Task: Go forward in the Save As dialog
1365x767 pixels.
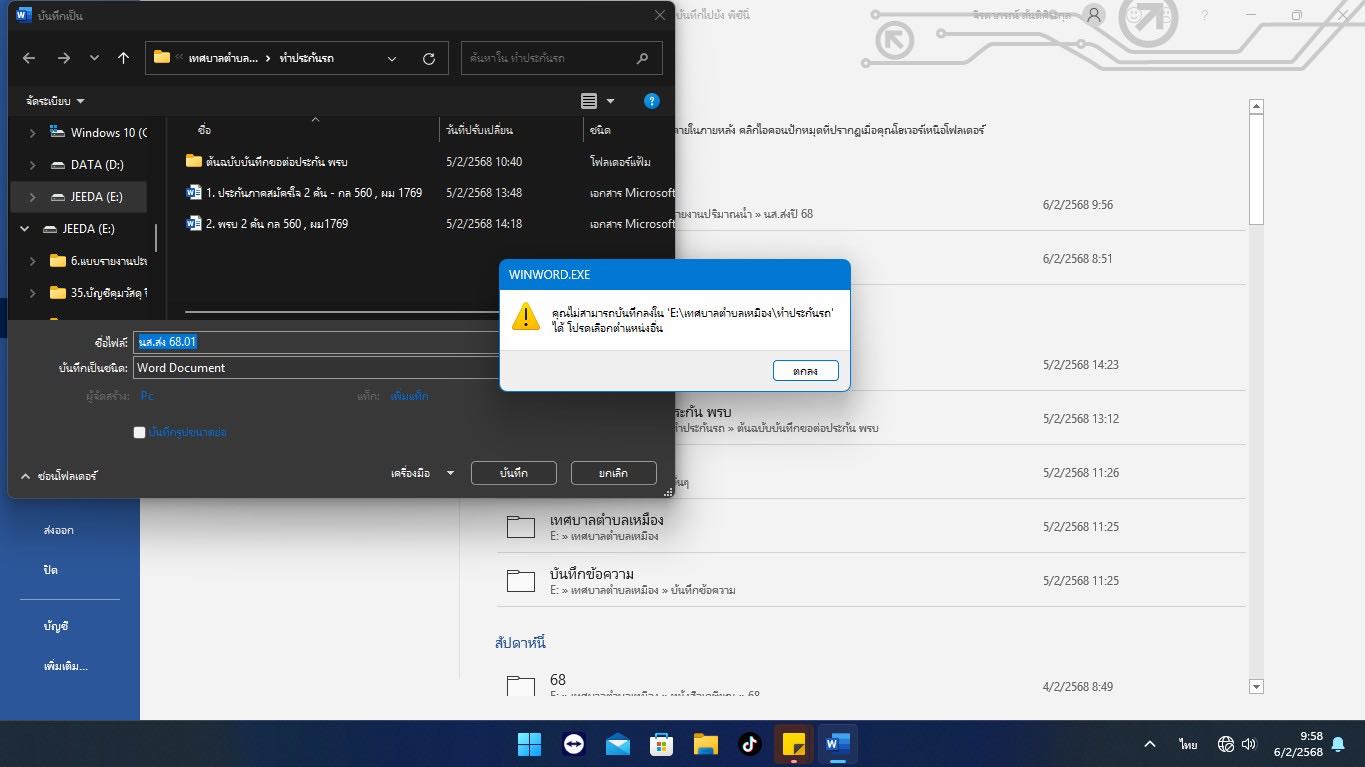Action: click(x=63, y=58)
